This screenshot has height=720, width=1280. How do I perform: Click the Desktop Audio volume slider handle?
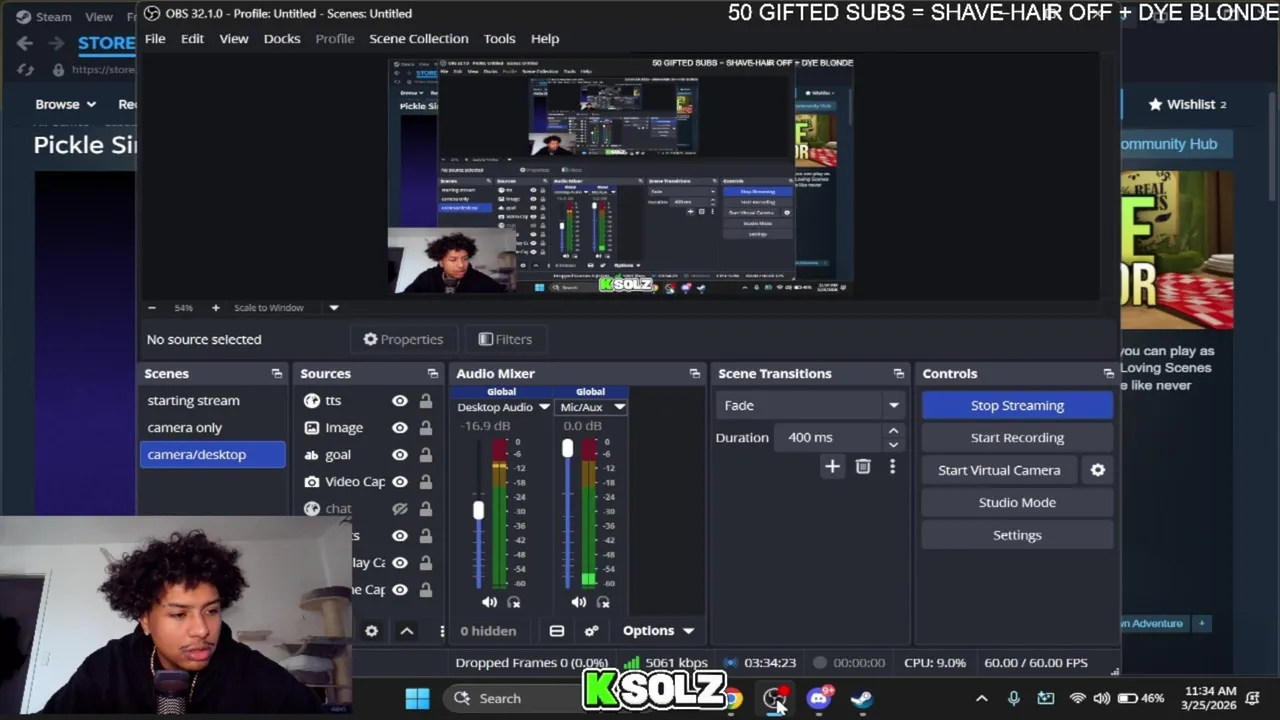[478, 511]
